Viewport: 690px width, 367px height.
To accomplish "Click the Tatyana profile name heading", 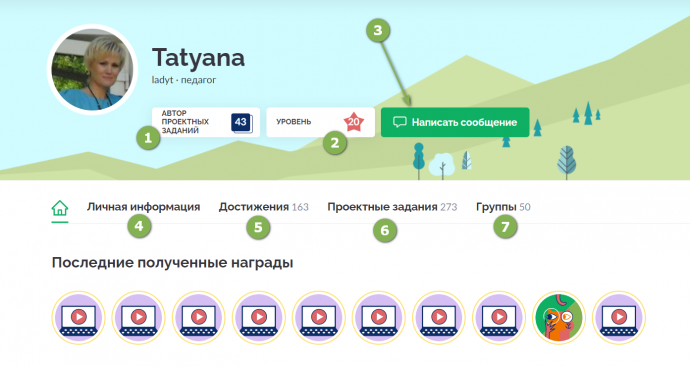I will (198, 58).
